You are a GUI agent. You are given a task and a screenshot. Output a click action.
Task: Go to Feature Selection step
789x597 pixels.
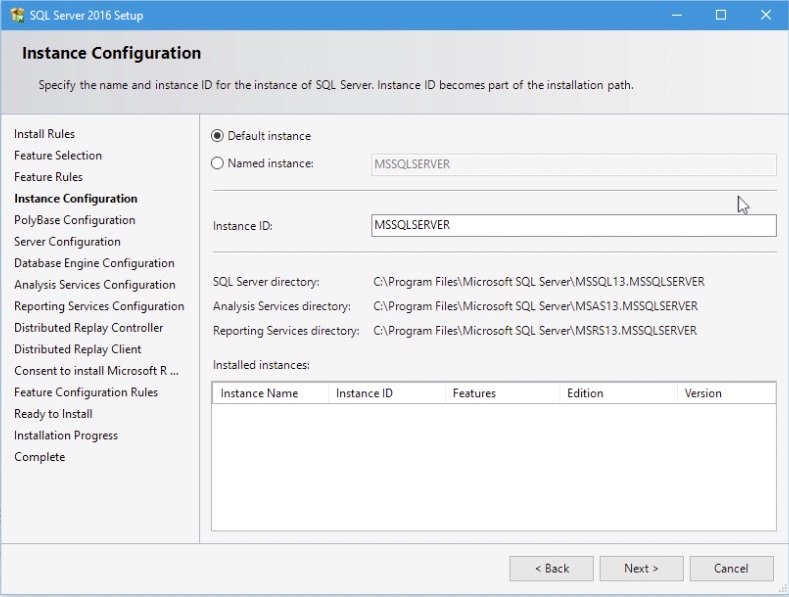click(x=58, y=156)
